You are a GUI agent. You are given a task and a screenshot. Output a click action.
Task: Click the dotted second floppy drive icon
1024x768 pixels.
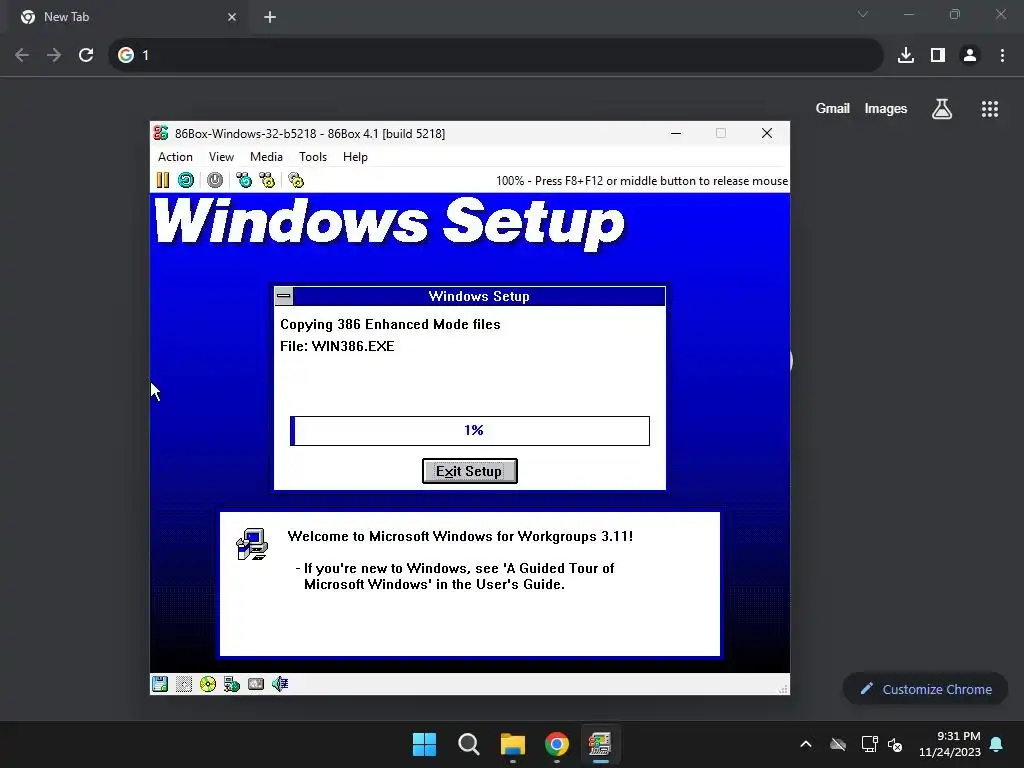coord(184,684)
